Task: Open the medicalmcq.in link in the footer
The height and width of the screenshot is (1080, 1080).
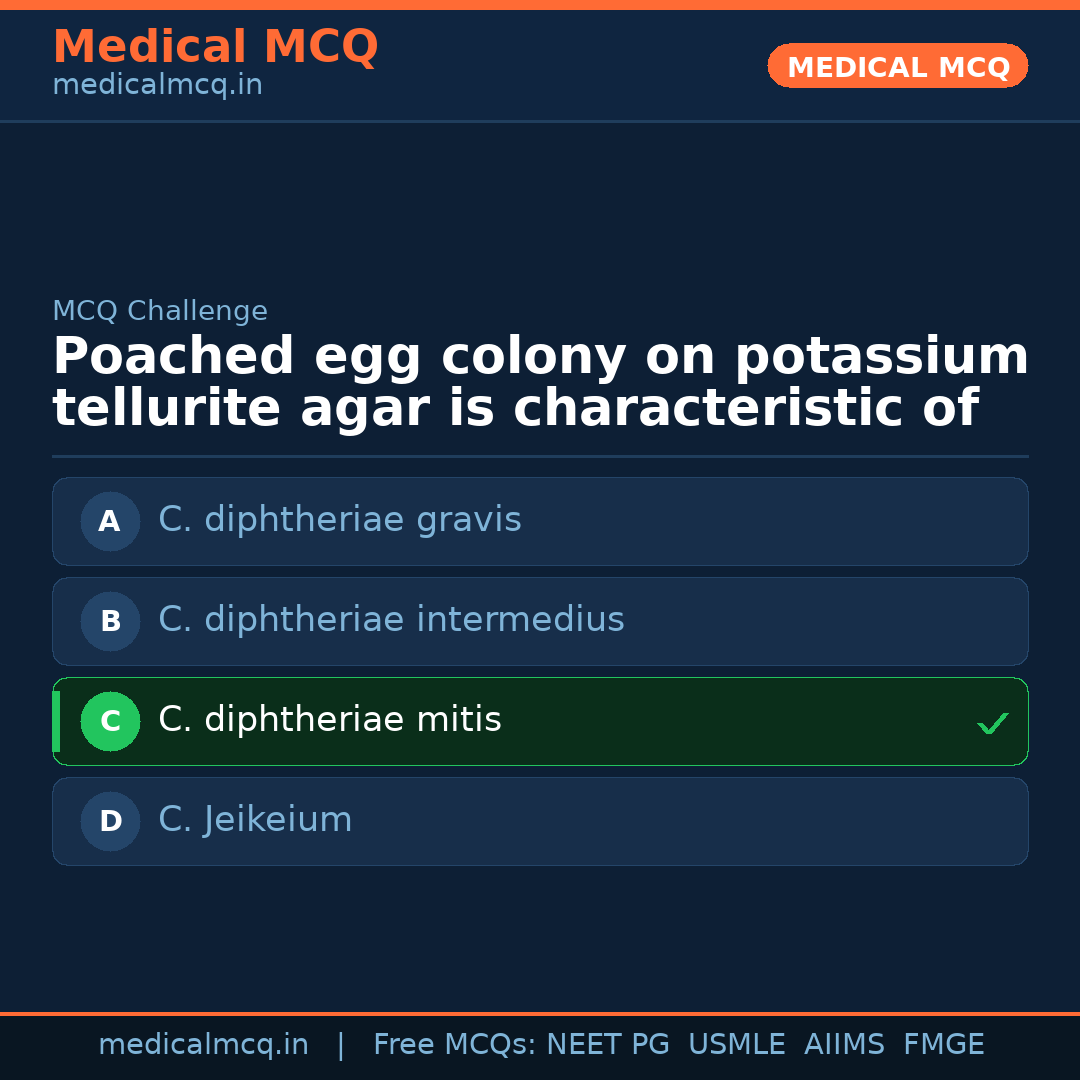Action: point(203,1045)
